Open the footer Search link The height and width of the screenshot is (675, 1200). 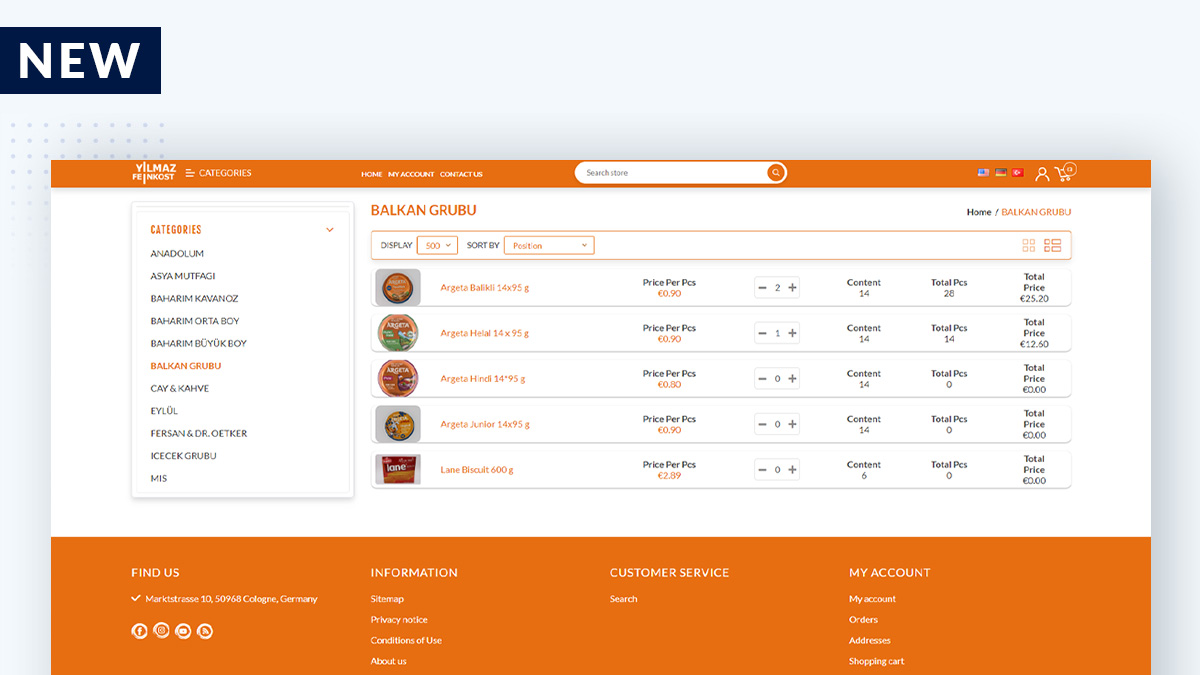pos(623,599)
